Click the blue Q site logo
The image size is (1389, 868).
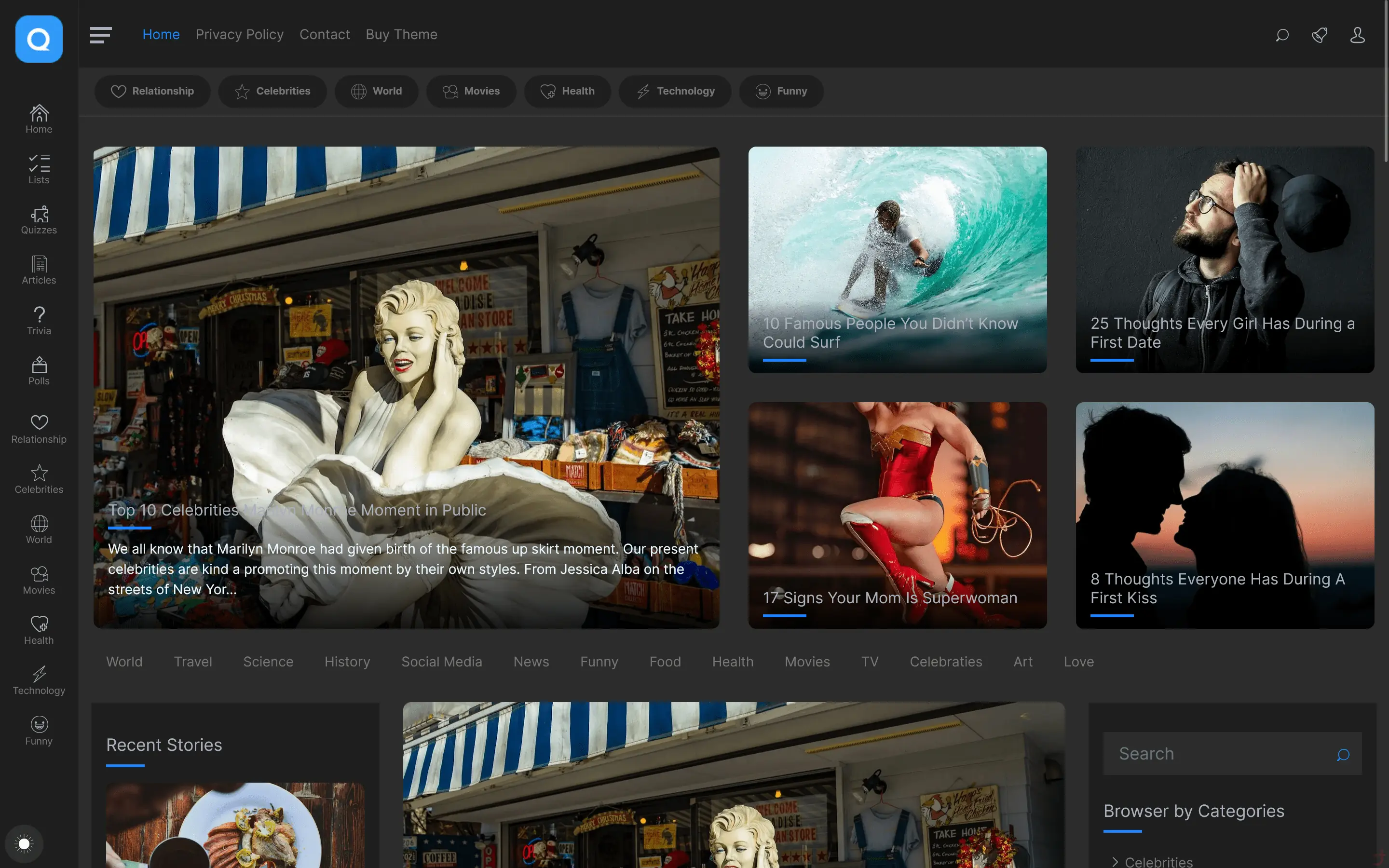[39, 39]
